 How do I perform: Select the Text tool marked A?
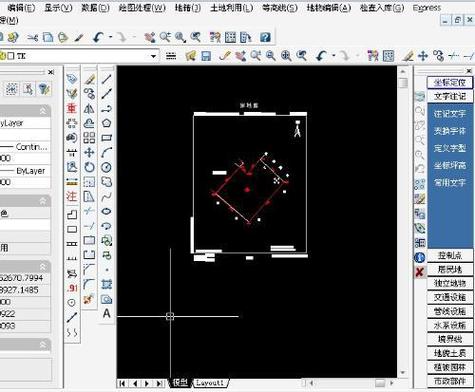pos(106,313)
